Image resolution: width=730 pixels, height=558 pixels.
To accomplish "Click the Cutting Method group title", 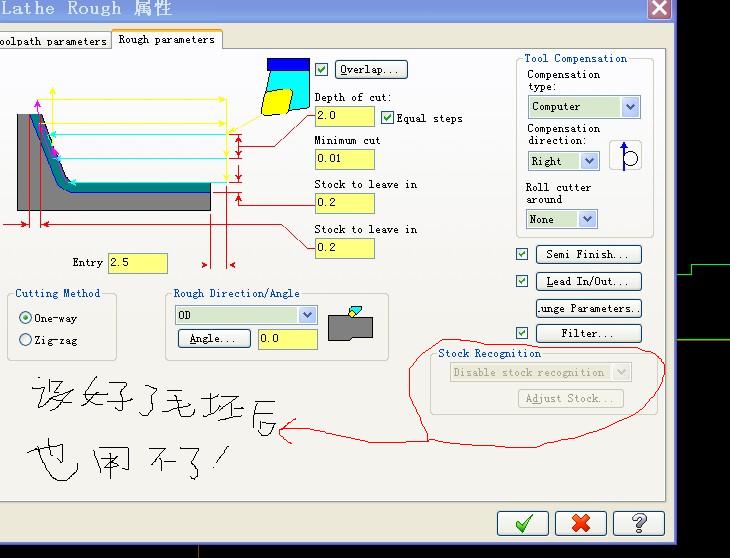I will (x=58, y=293).
